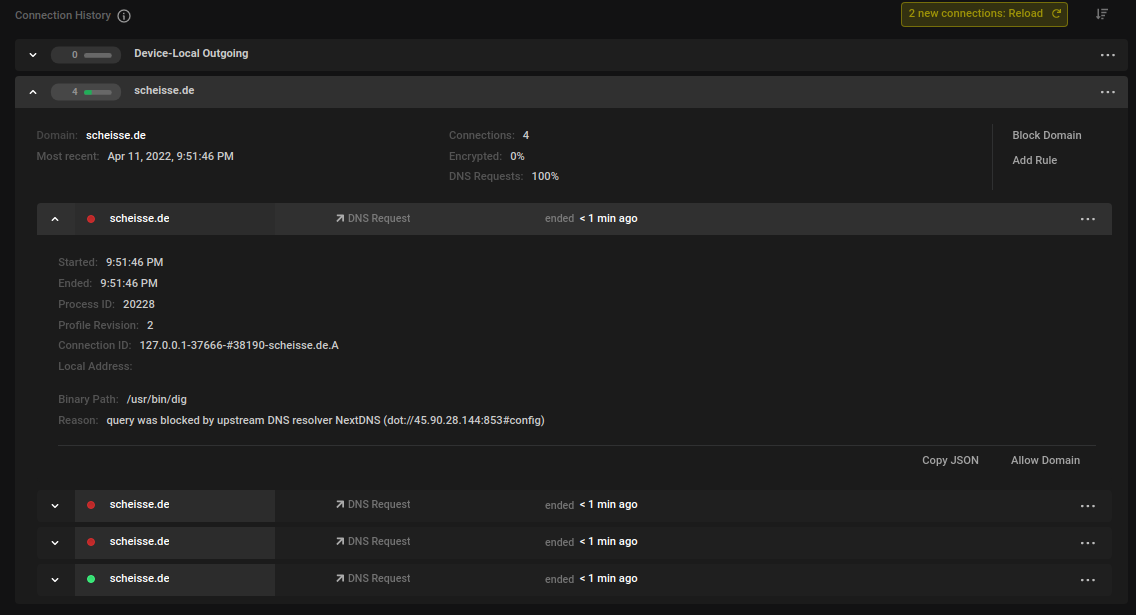Open Connection History info icon
This screenshot has height=615, width=1136.
coord(124,16)
